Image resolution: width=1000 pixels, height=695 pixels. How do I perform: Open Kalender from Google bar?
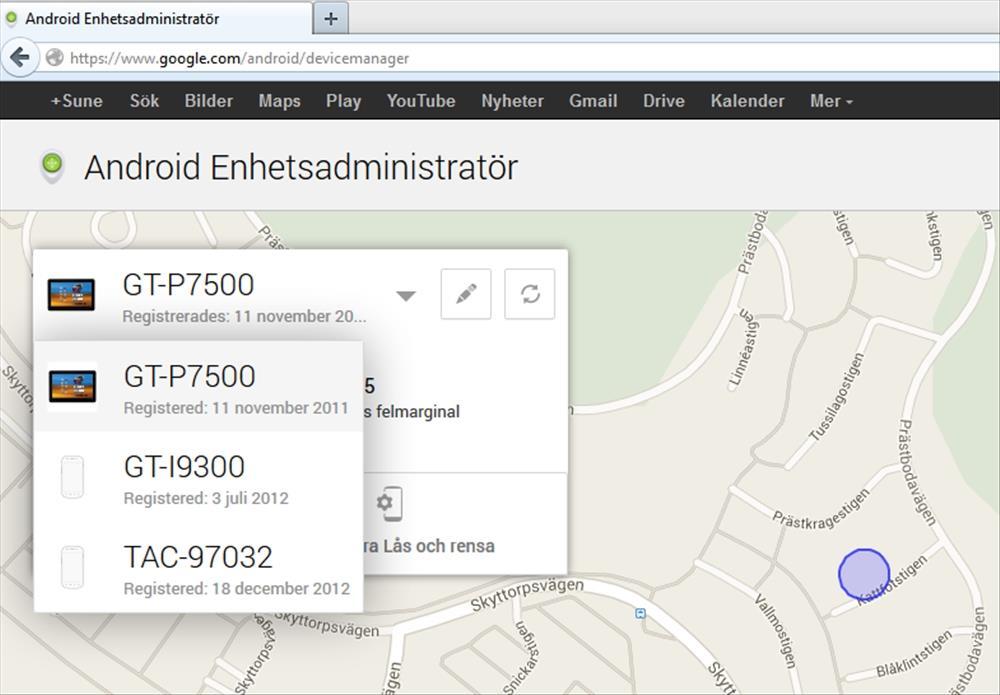[747, 101]
